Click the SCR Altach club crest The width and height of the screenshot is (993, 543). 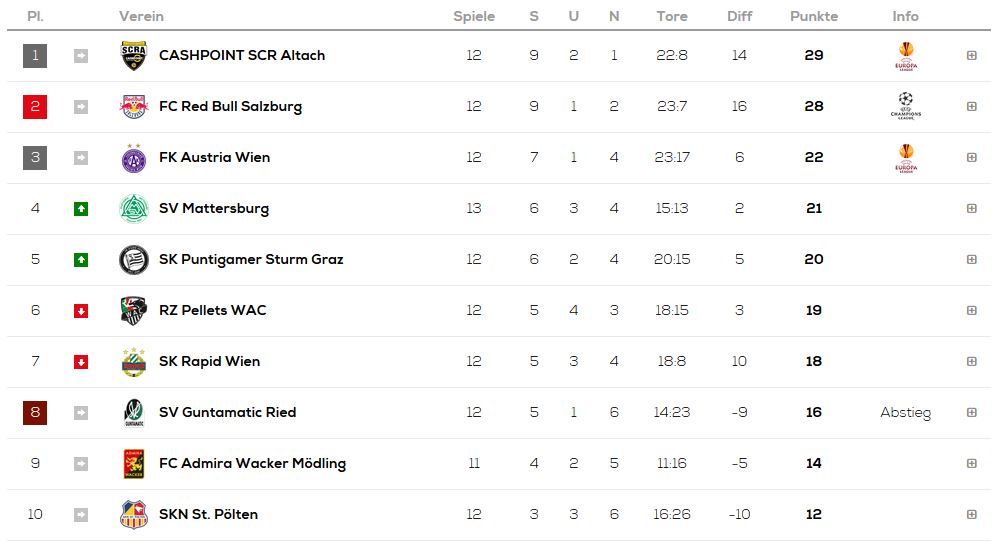[x=134, y=56]
